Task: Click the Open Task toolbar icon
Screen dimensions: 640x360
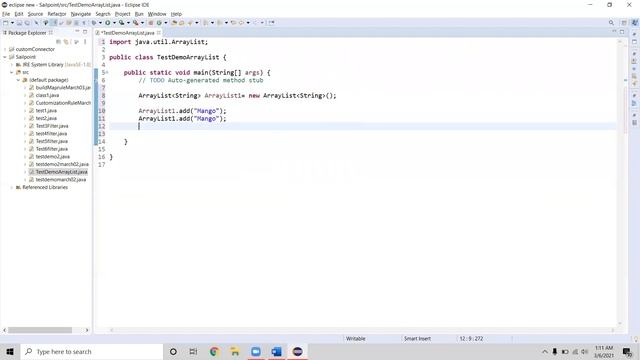Action: [182, 23]
